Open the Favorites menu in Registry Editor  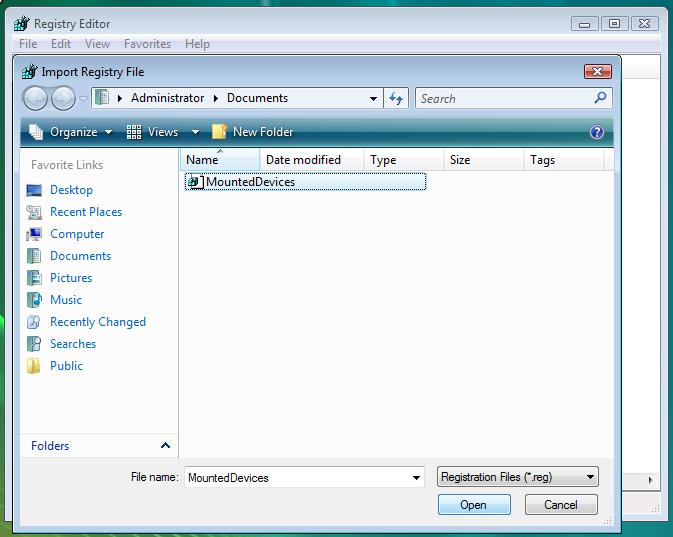(x=147, y=44)
